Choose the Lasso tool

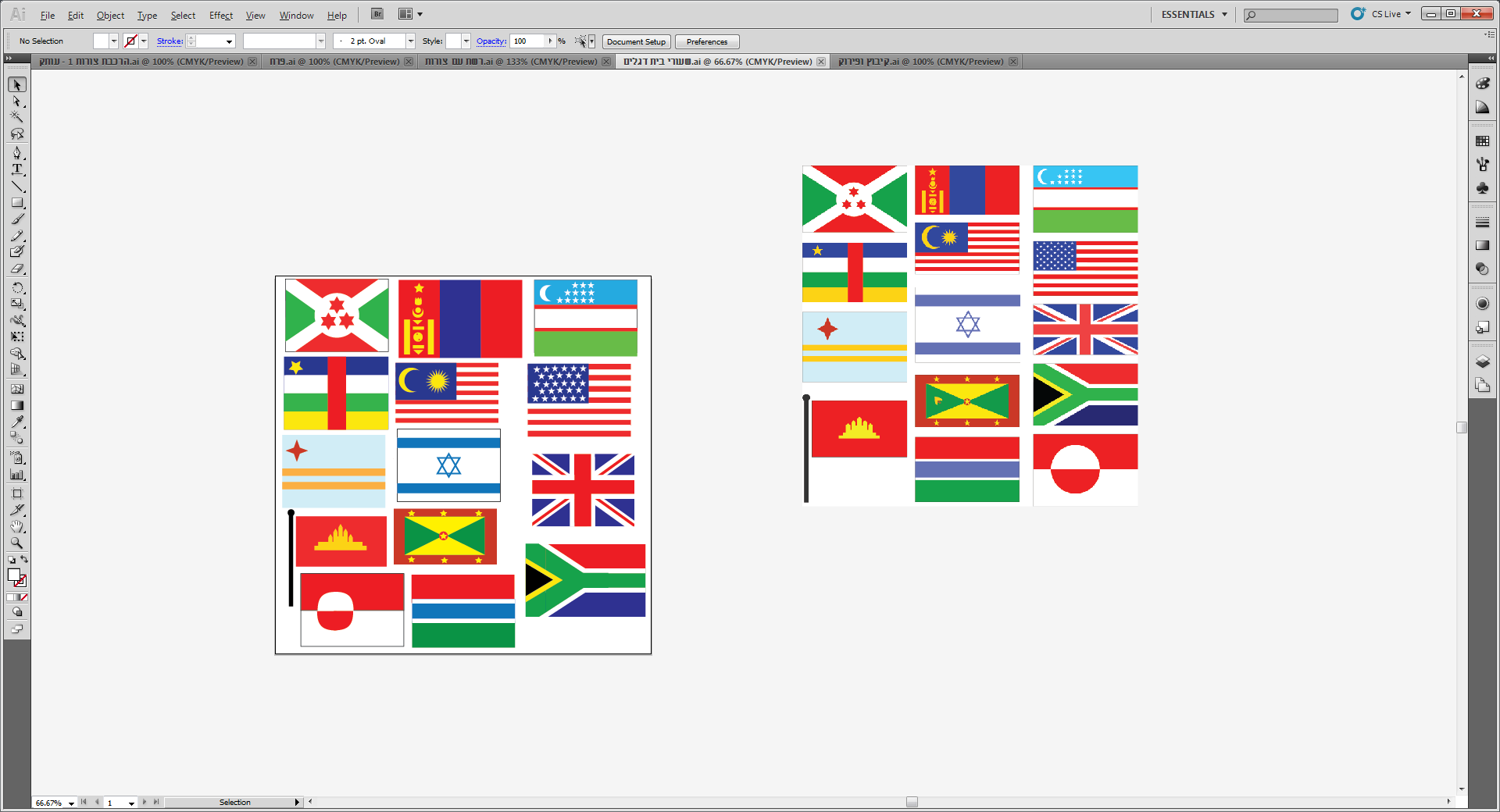pyautogui.click(x=17, y=134)
